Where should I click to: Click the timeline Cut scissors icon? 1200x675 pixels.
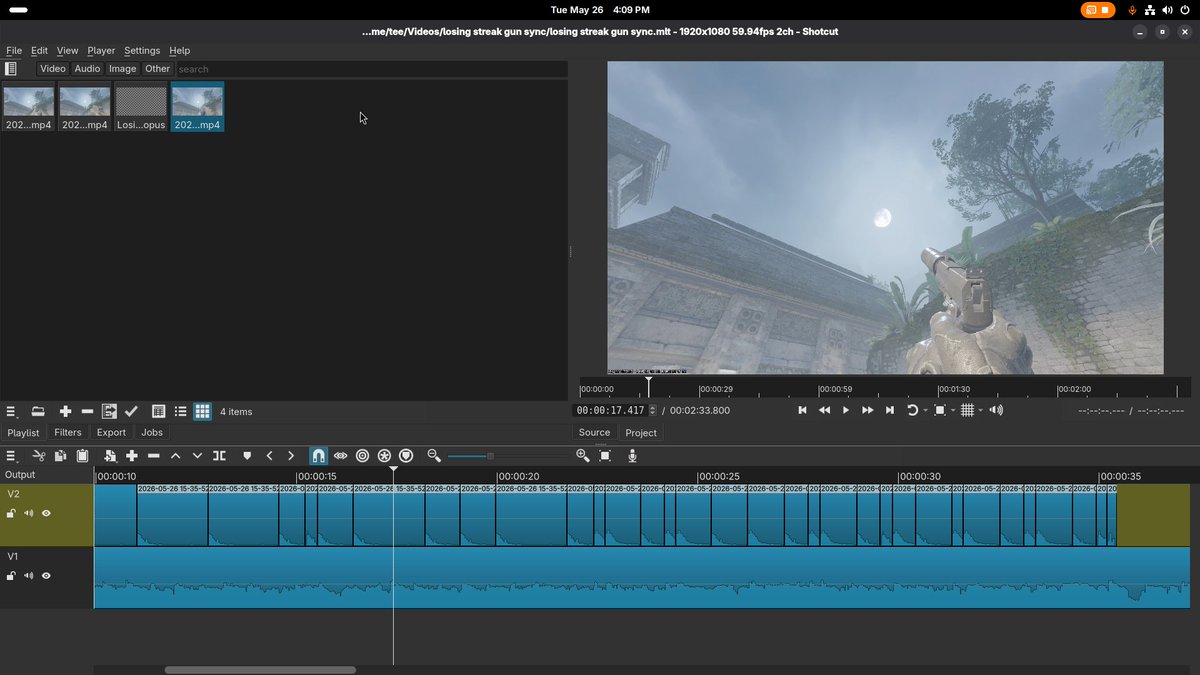point(39,456)
